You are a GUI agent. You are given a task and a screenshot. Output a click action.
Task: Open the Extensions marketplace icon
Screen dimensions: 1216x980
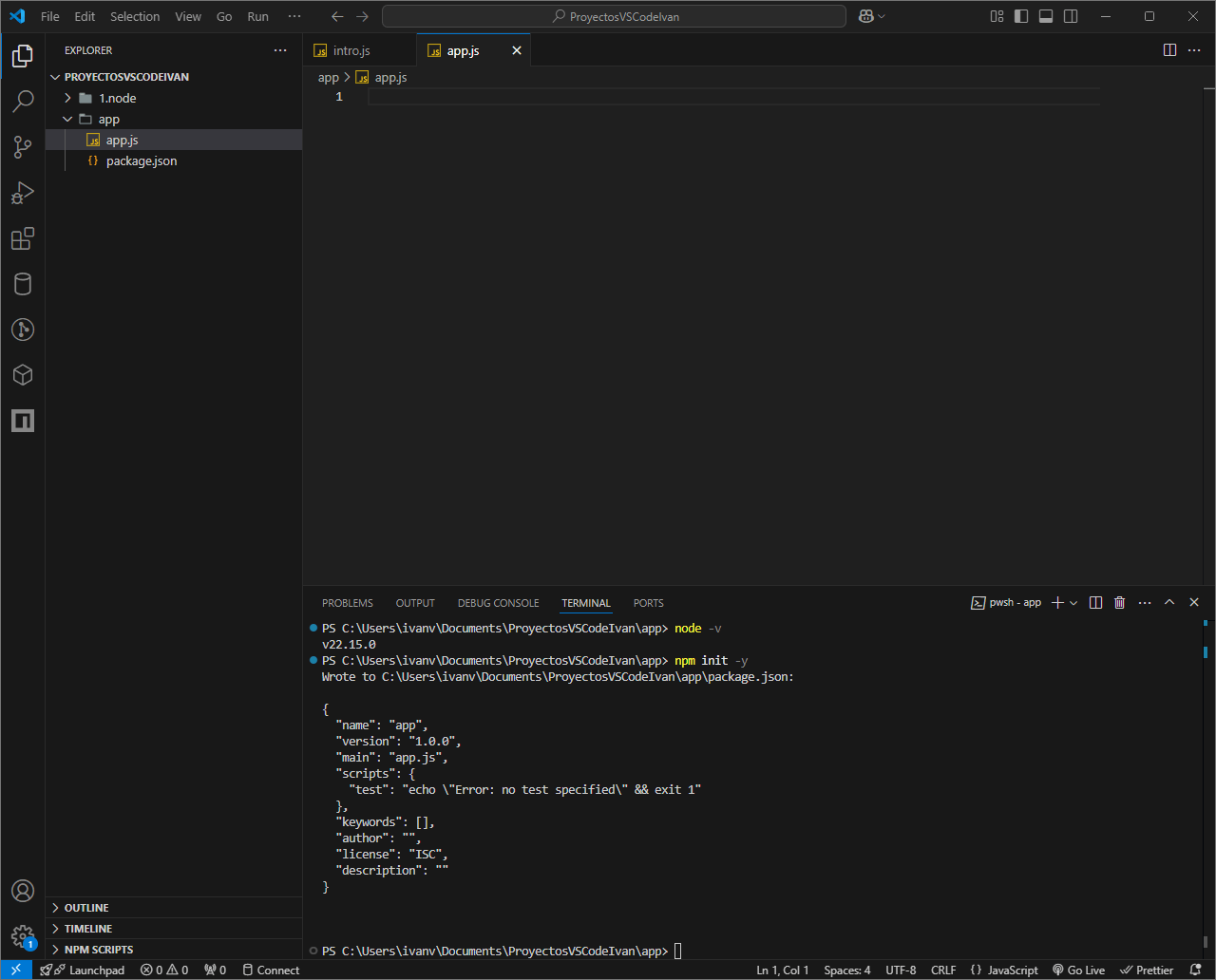point(23,238)
